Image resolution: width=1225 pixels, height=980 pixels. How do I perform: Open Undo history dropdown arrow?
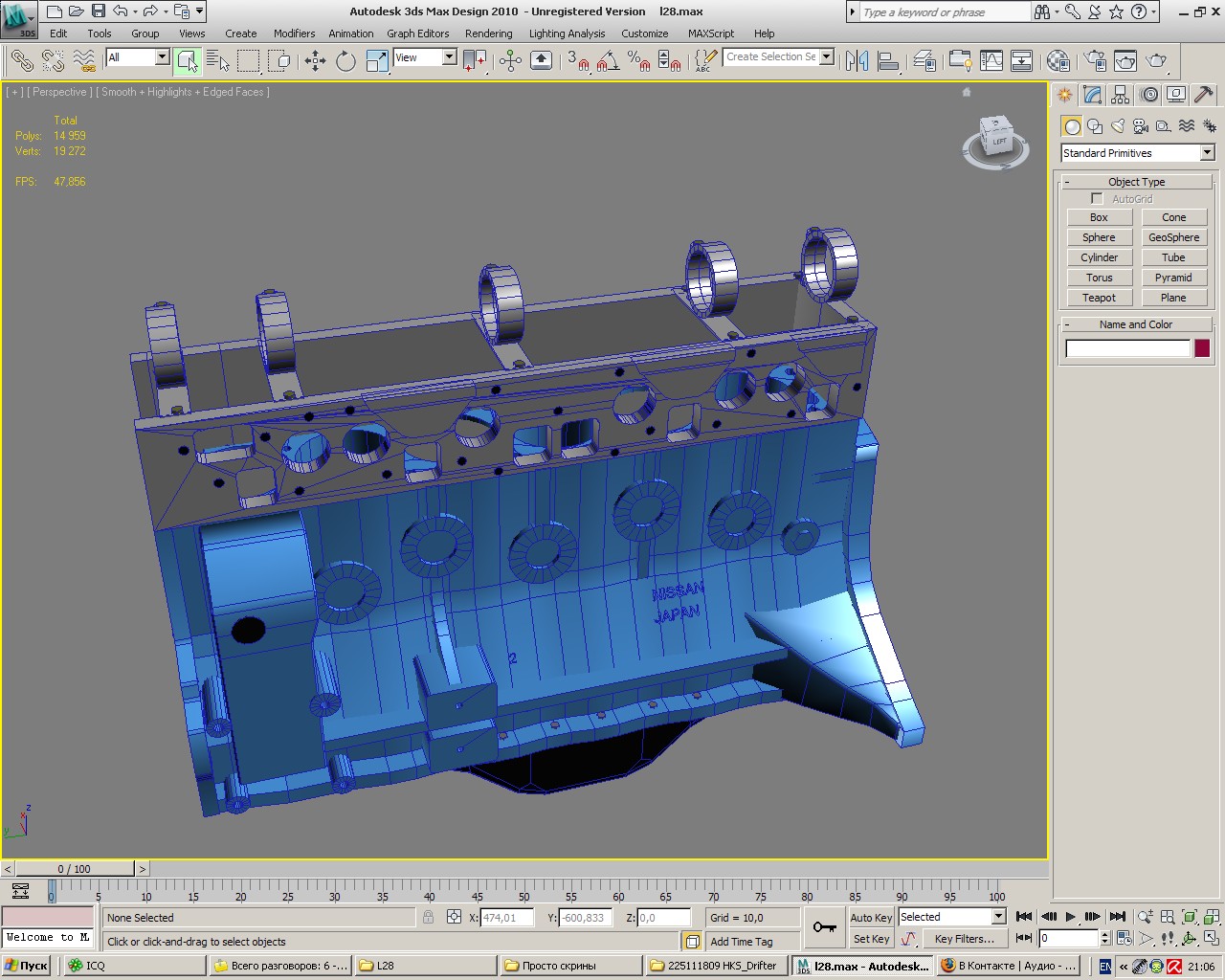click(135, 11)
